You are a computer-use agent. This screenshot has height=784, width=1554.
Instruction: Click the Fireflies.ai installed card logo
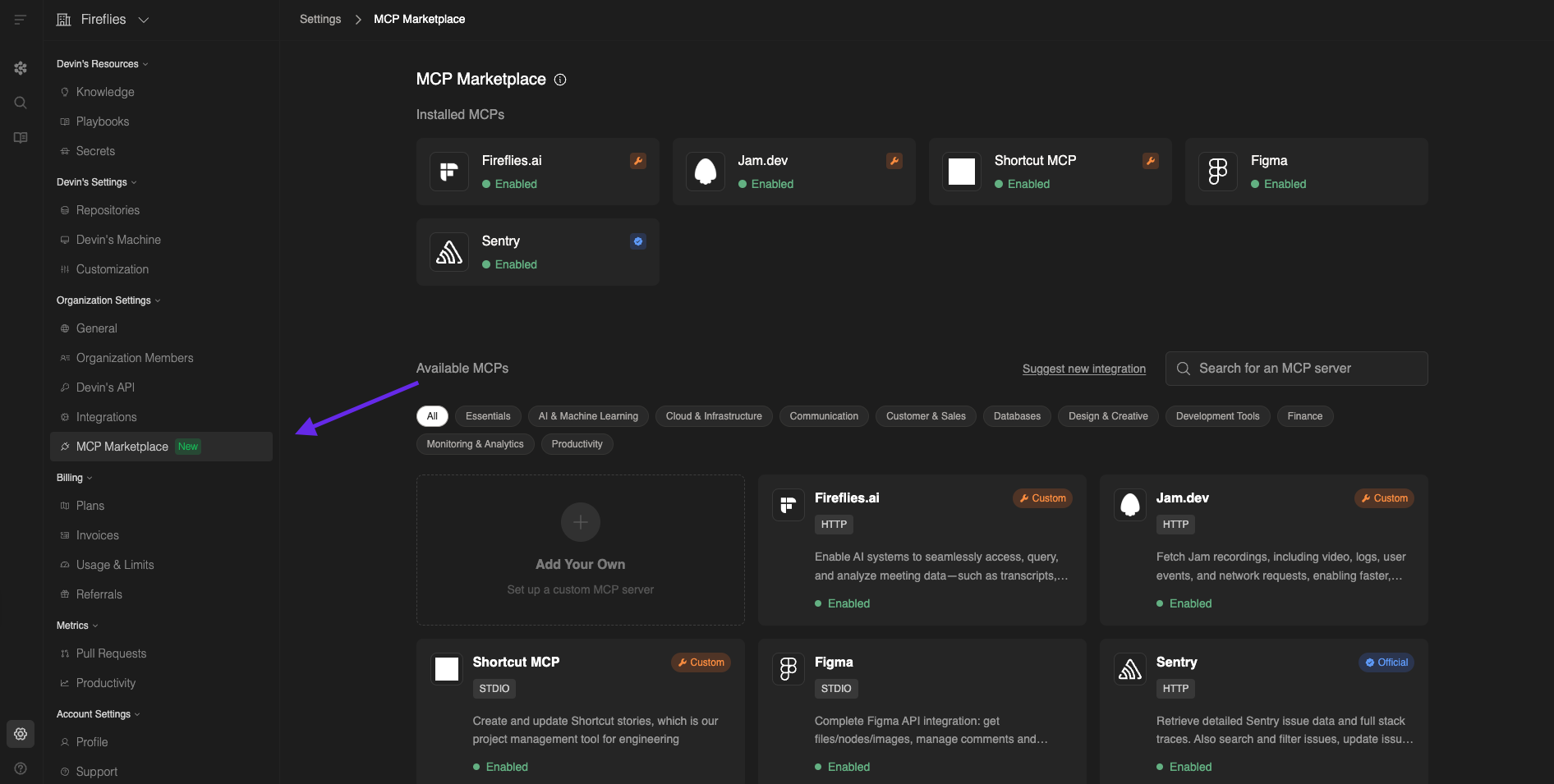coord(449,172)
